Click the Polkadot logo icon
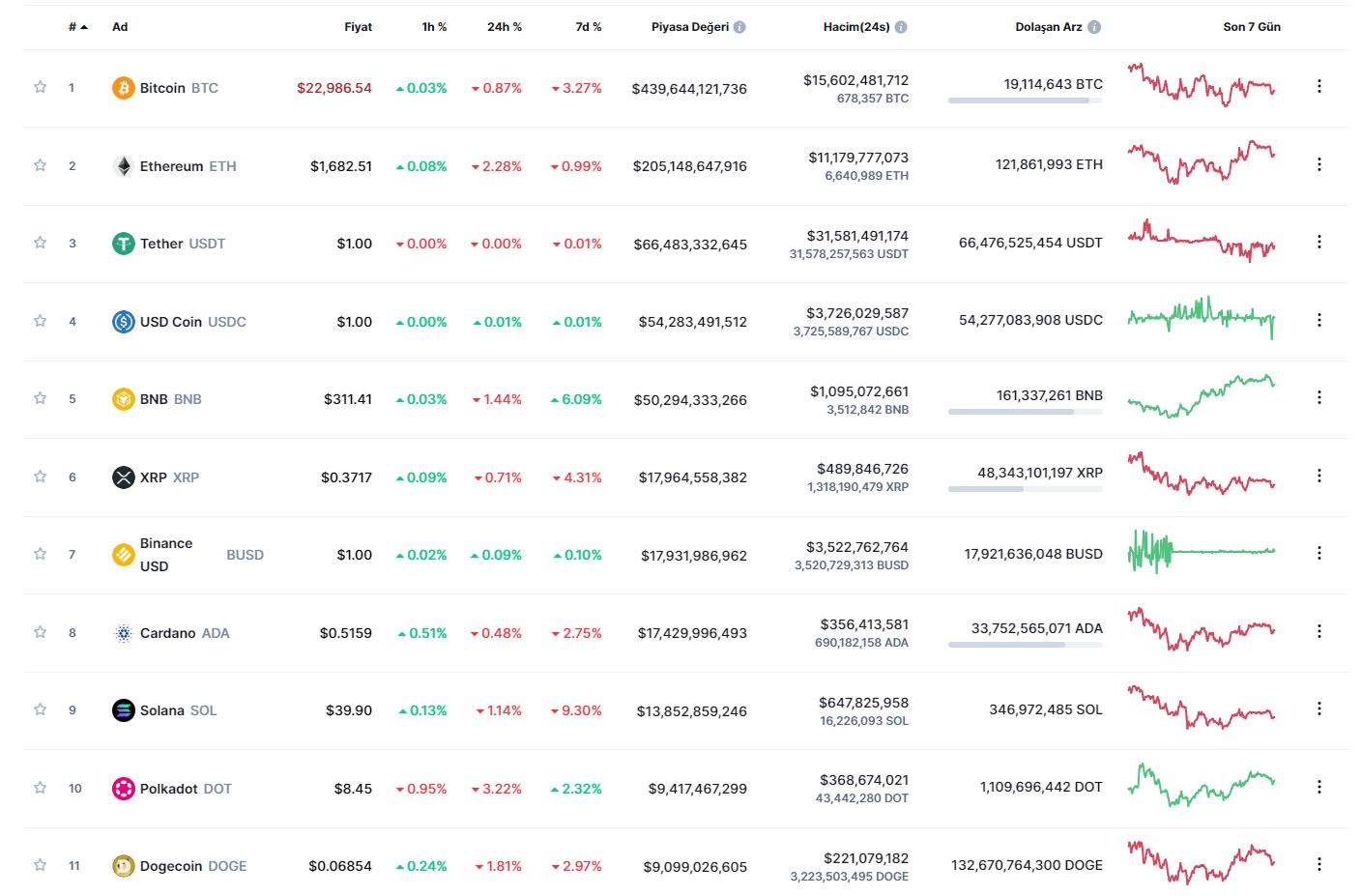This screenshot has height=896, width=1362. tap(123, 789)
